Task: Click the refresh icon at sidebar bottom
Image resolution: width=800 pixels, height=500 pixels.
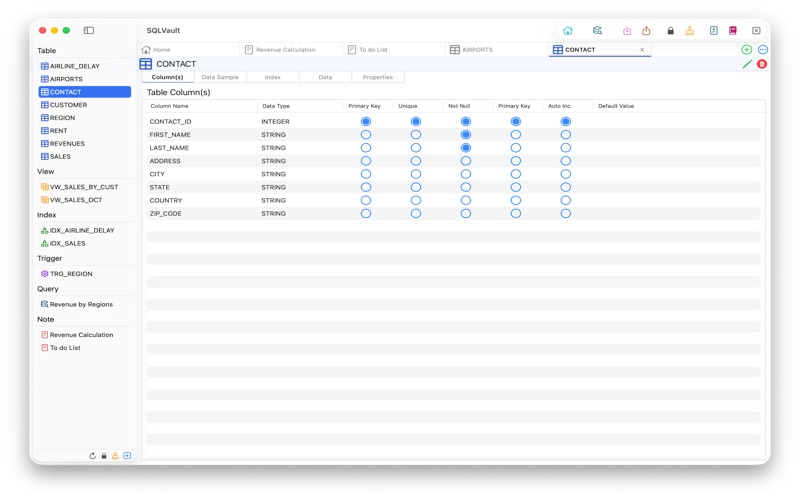Action: click(92, 456)
